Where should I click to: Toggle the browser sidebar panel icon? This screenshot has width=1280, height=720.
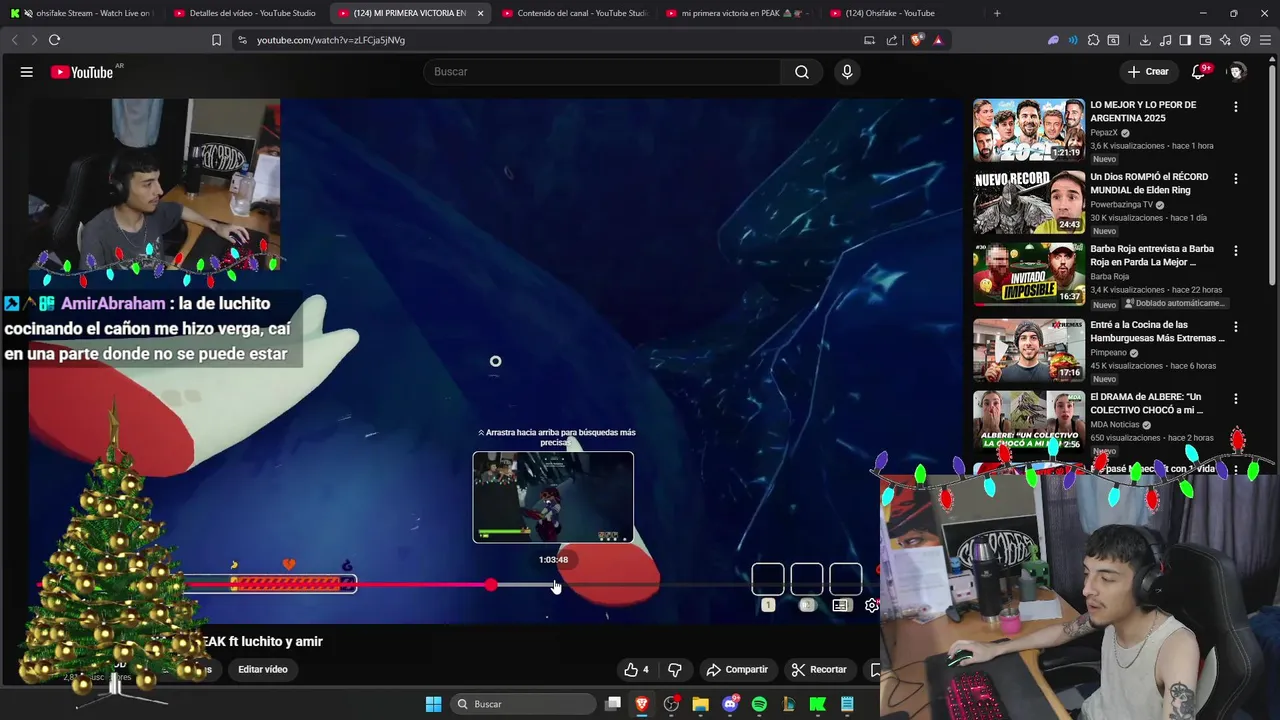[x=1185, y=40]
